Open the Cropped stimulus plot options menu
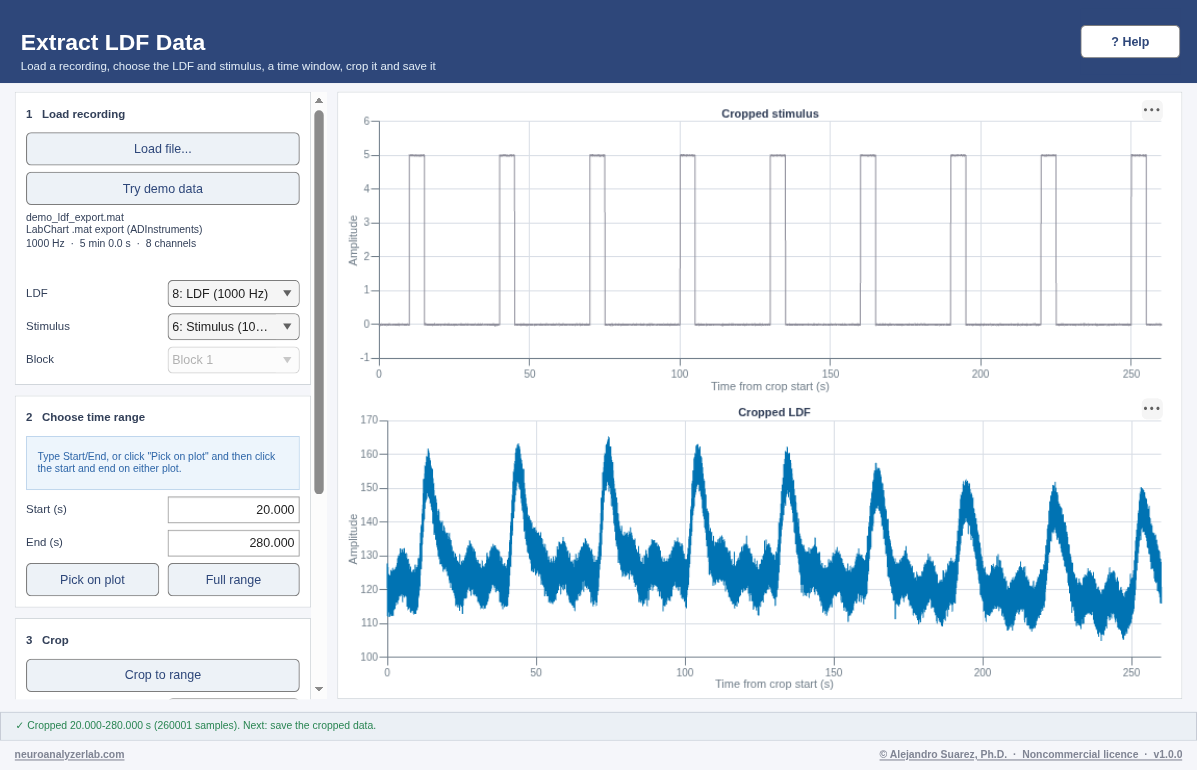The image size is (1197, 770). (x=1151, y=110)
